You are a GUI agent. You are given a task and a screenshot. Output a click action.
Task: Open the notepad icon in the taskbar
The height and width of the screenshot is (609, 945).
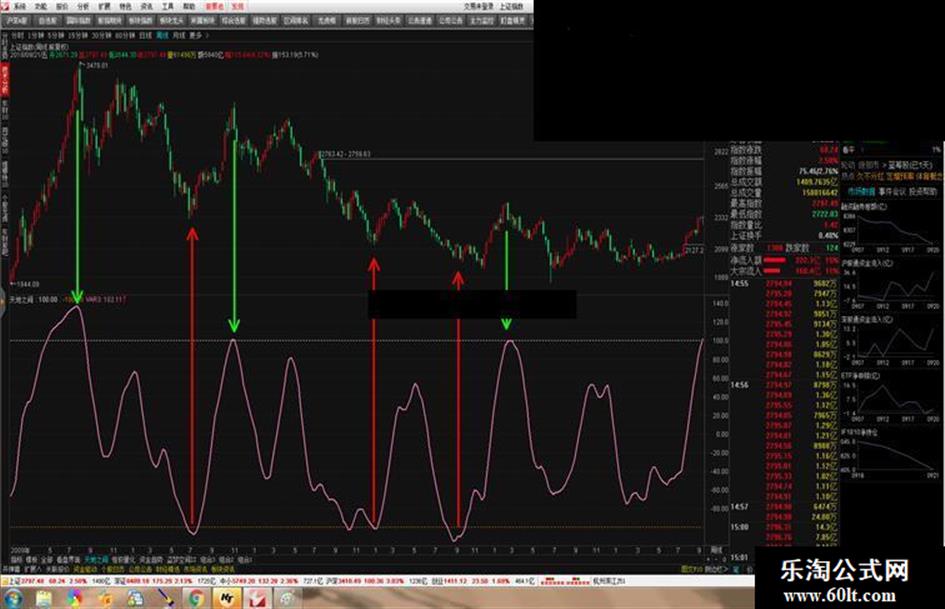click(x=43, y=598)
